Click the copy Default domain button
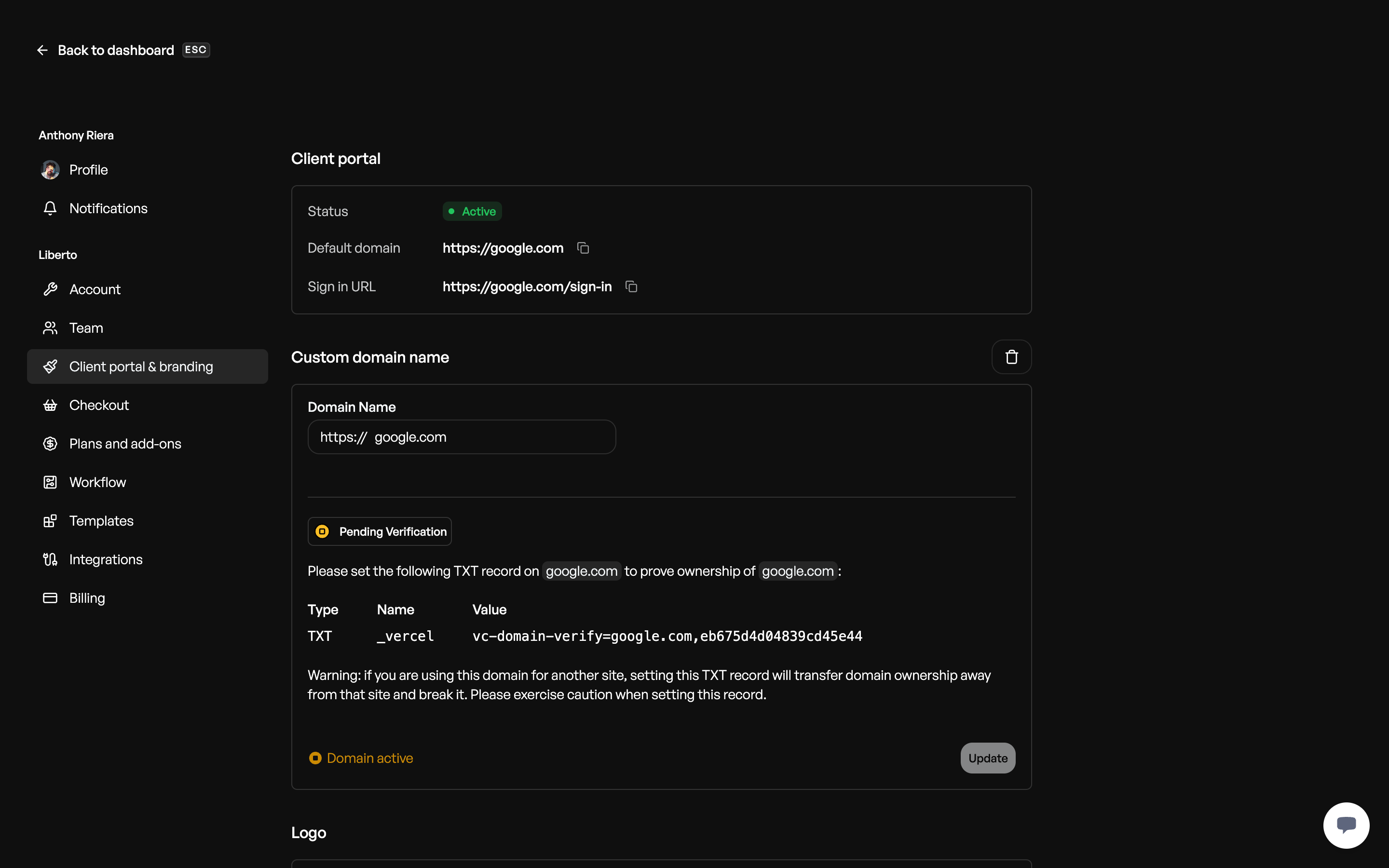 tap(582, 248)
